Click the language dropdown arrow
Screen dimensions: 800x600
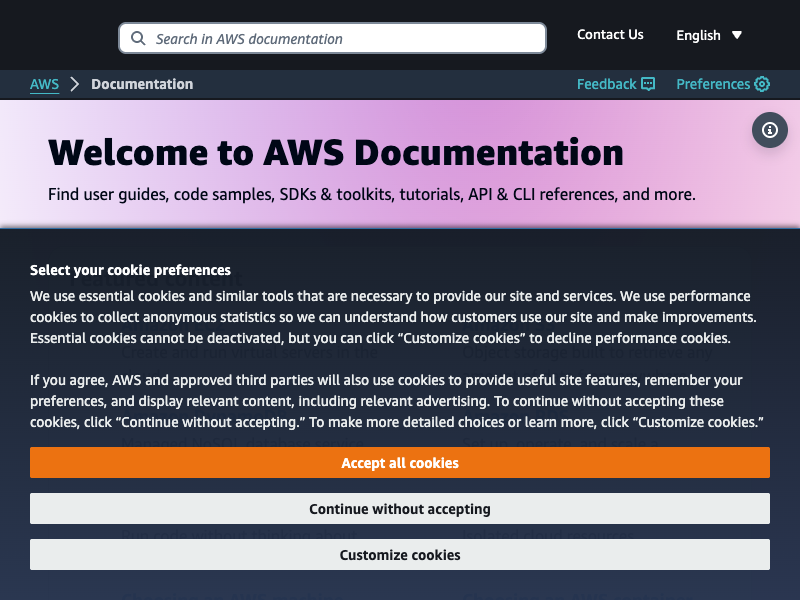tap(736, 35)
